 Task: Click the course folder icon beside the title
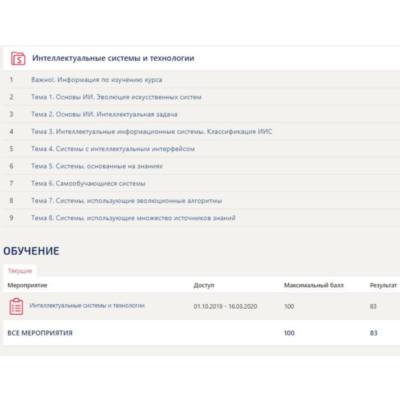click(18, 58)
